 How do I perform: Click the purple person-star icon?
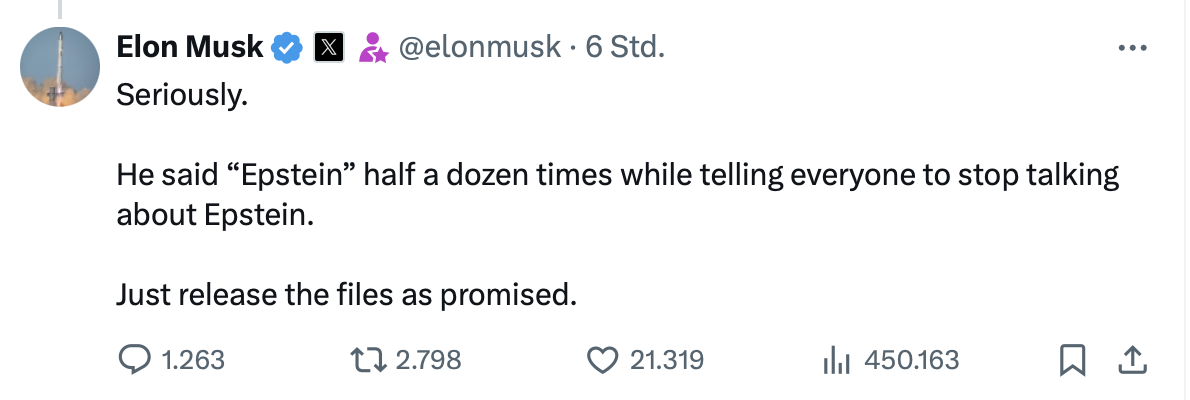coord(373,46)
